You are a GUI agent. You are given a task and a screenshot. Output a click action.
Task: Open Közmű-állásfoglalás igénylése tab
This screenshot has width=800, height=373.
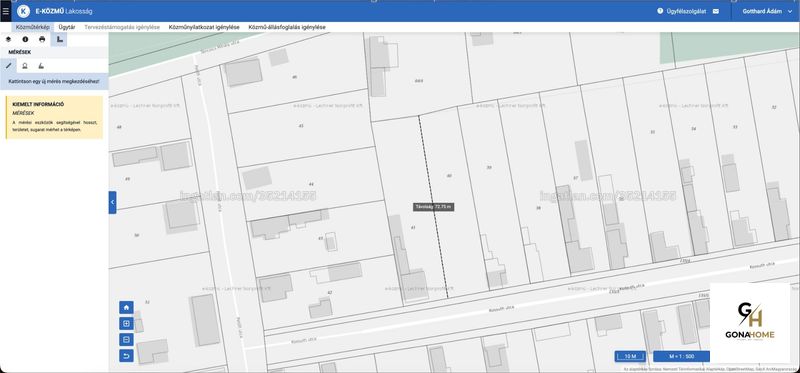tap(287, 27)
